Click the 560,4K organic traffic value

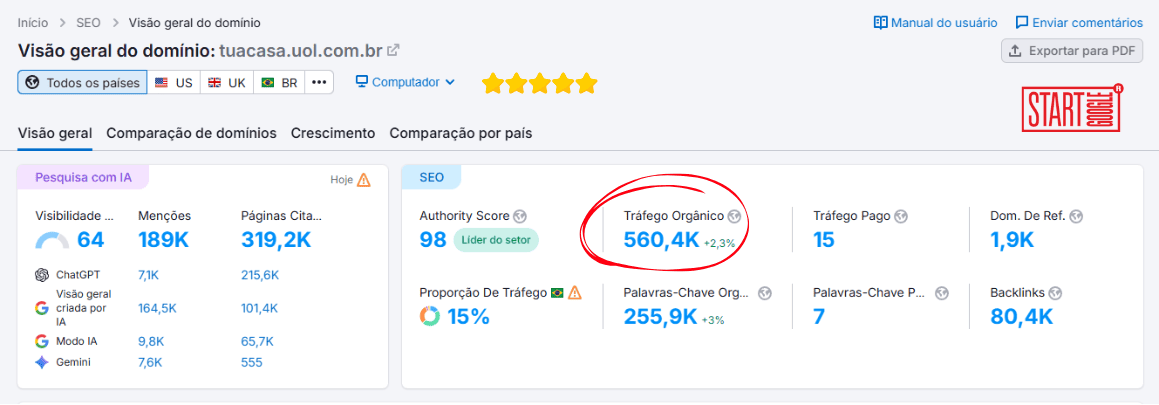(661, 240)
